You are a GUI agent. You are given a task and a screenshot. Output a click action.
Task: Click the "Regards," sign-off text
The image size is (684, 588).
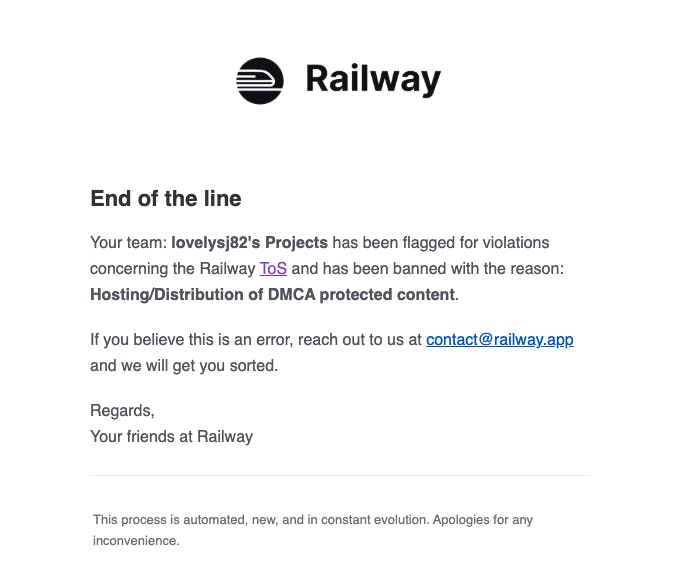122,410
